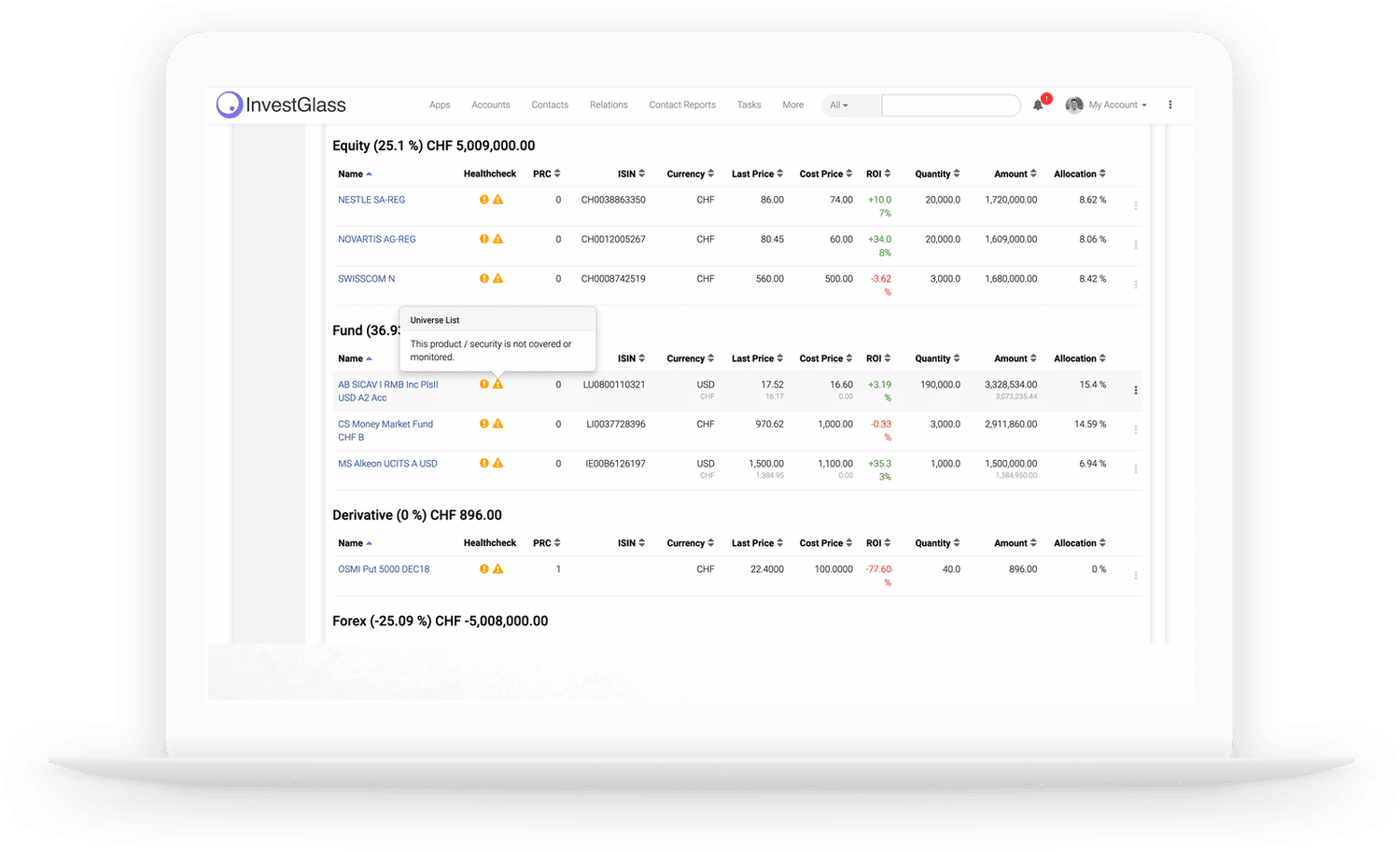The height and width of the screenshot is (852, 1400).
Task: Sort Equity table by Last Price
Action: [757, 174]
